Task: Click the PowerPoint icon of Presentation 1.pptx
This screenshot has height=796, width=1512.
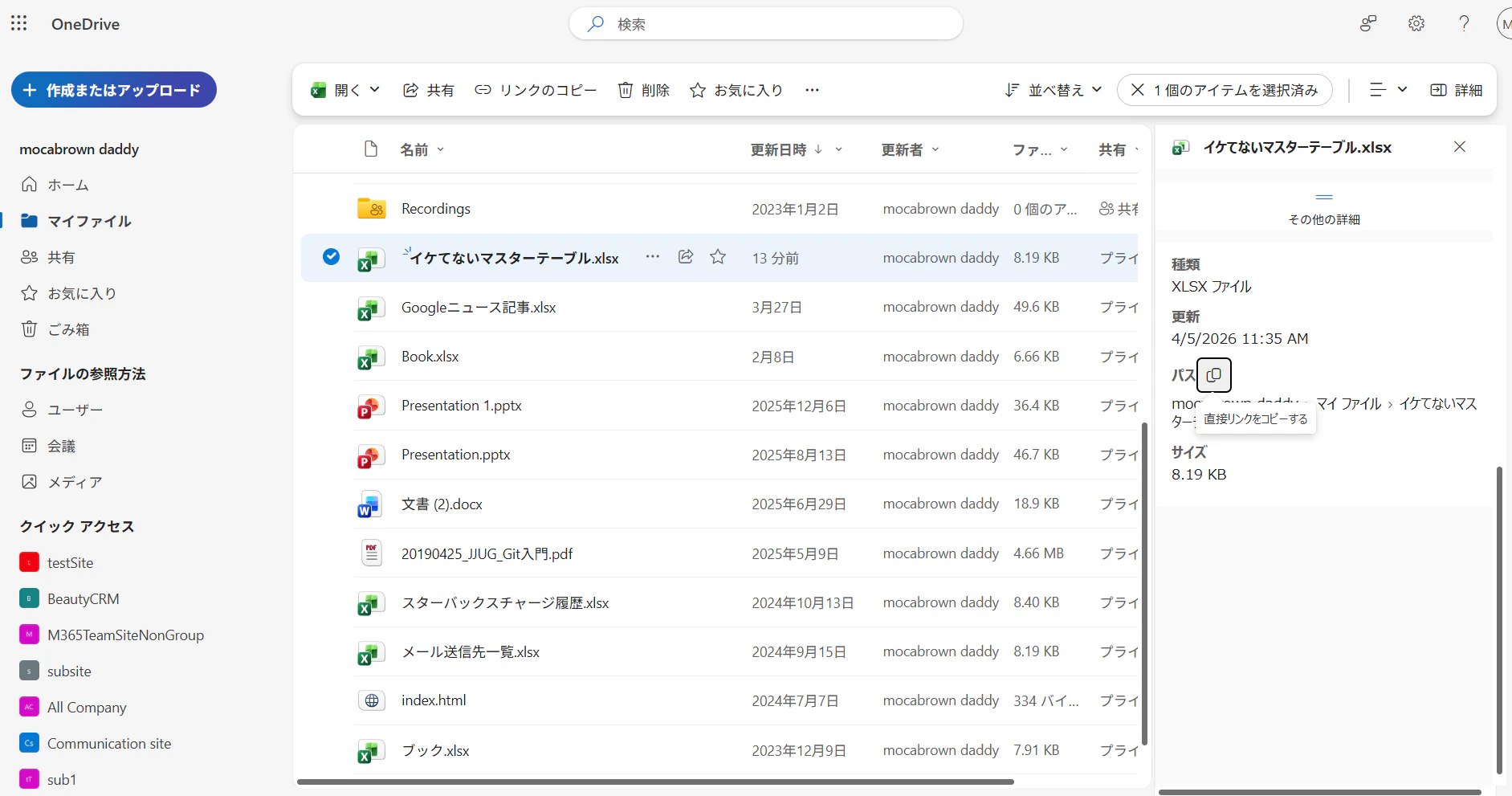Action: click(x=371, y=406)
